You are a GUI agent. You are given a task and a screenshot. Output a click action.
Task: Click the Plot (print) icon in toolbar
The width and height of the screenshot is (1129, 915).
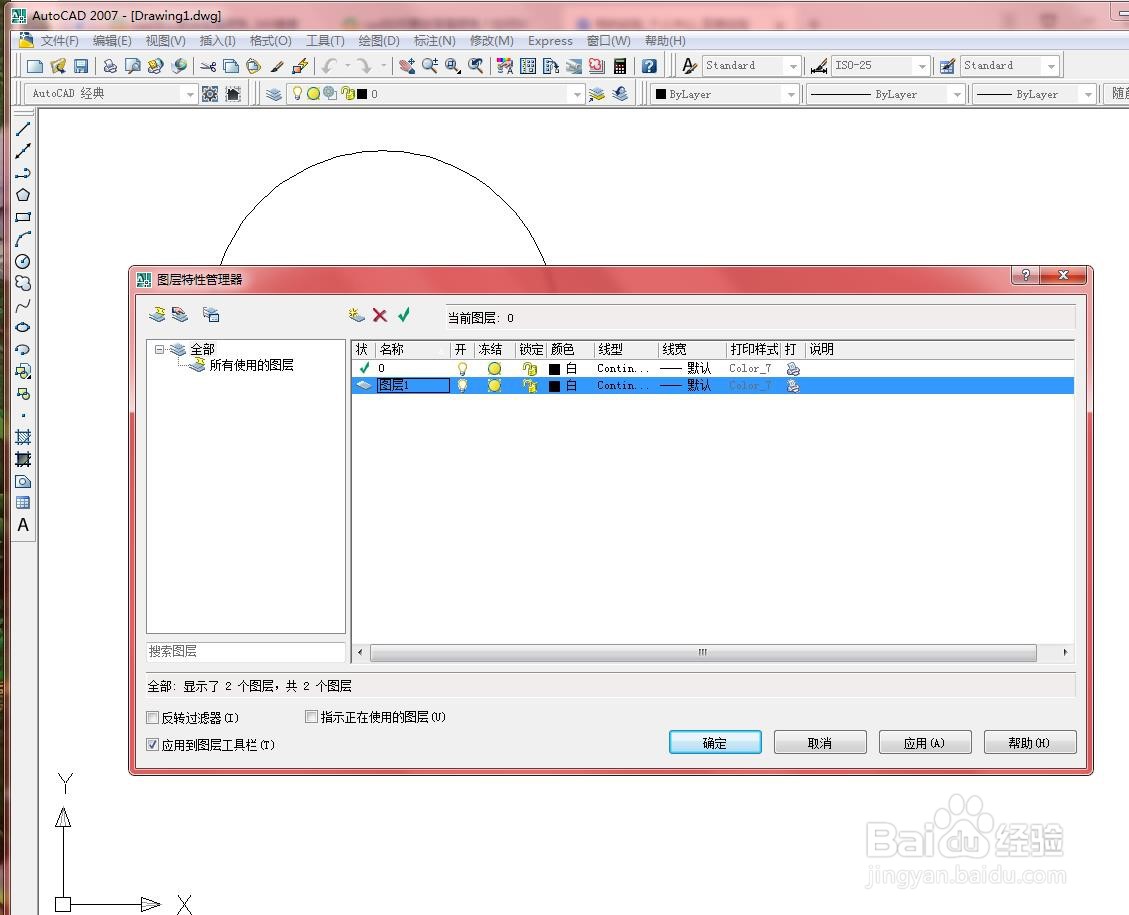pyautogui.click(x=109, y=66)
